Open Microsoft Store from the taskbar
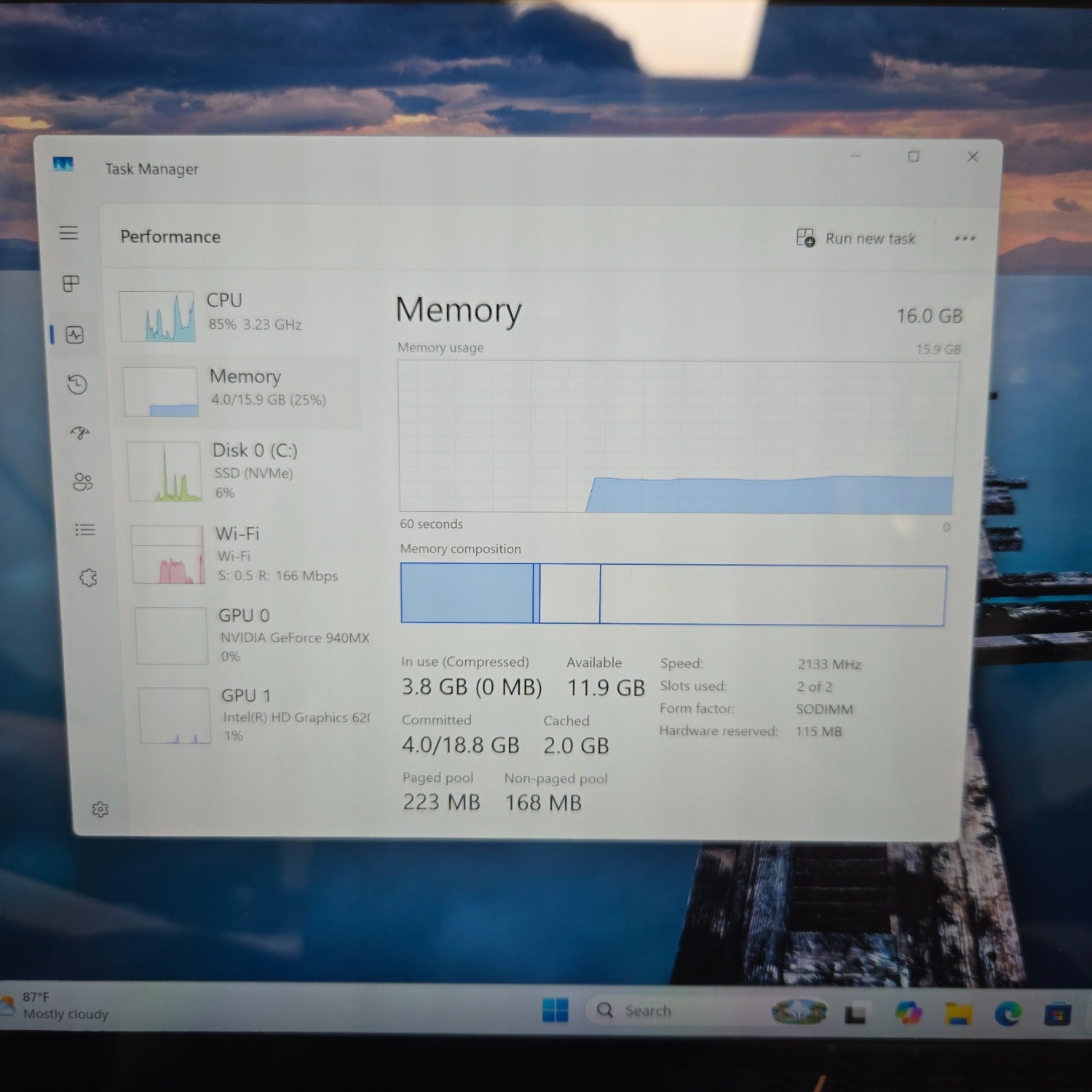Screen dimensions: 1092x1092 pyautogui.click(x=1057, y=1014)
